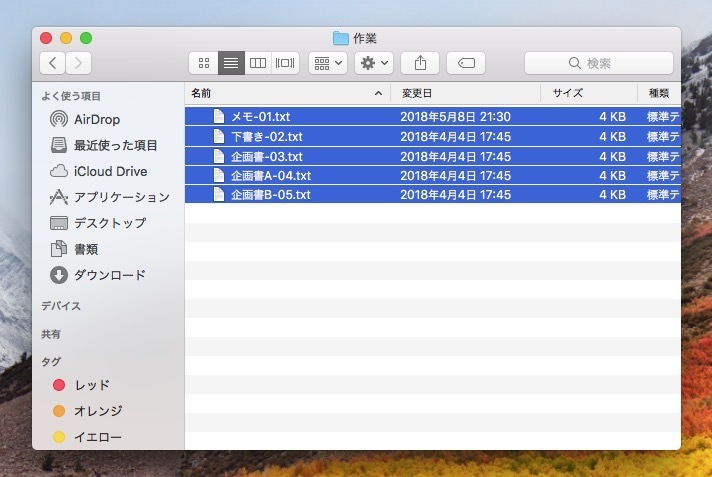Open the item arrangement dropdown
This screenshot has height=477, width=712.
pyautogui.click(x=327, y=63)
